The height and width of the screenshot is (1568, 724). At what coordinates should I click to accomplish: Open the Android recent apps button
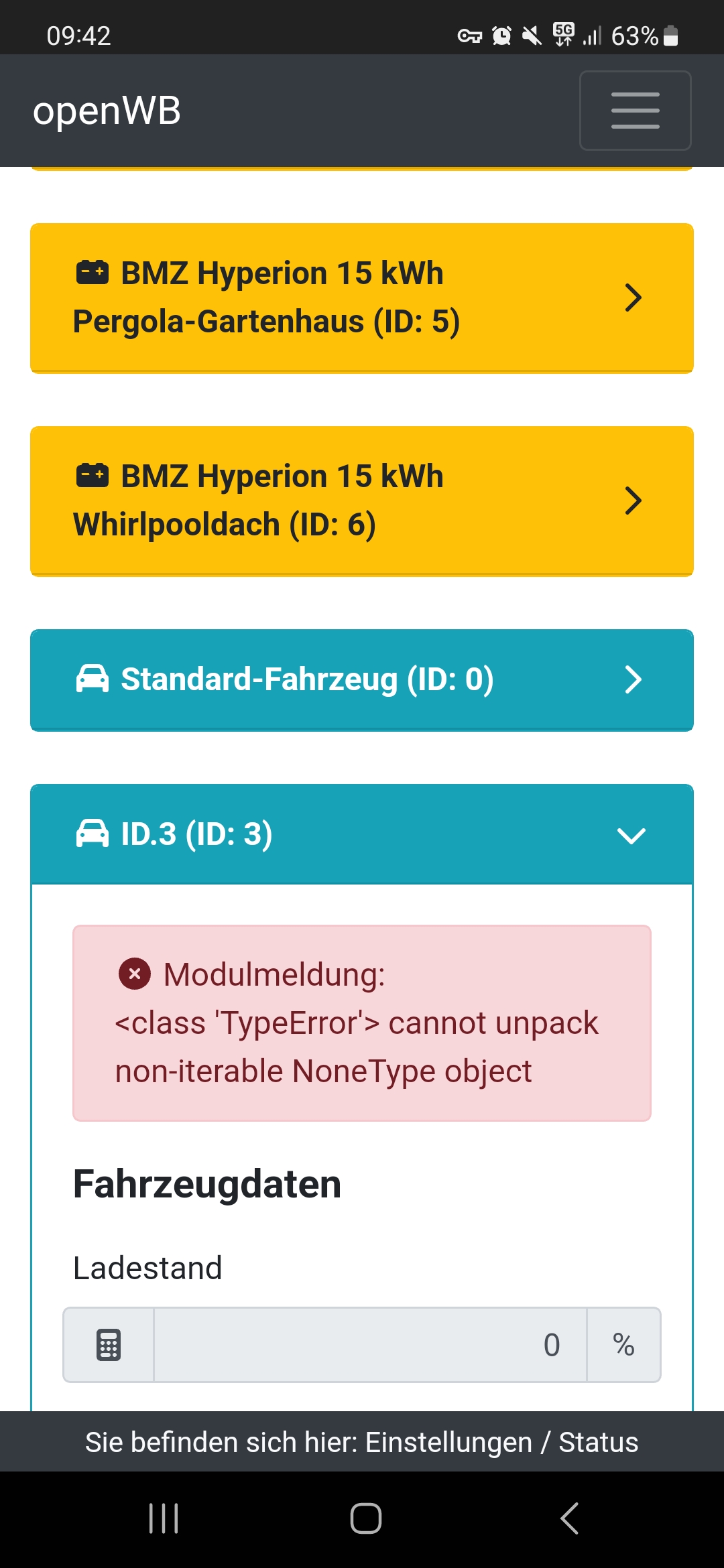pyautogui.click(x=164, y=1518)
